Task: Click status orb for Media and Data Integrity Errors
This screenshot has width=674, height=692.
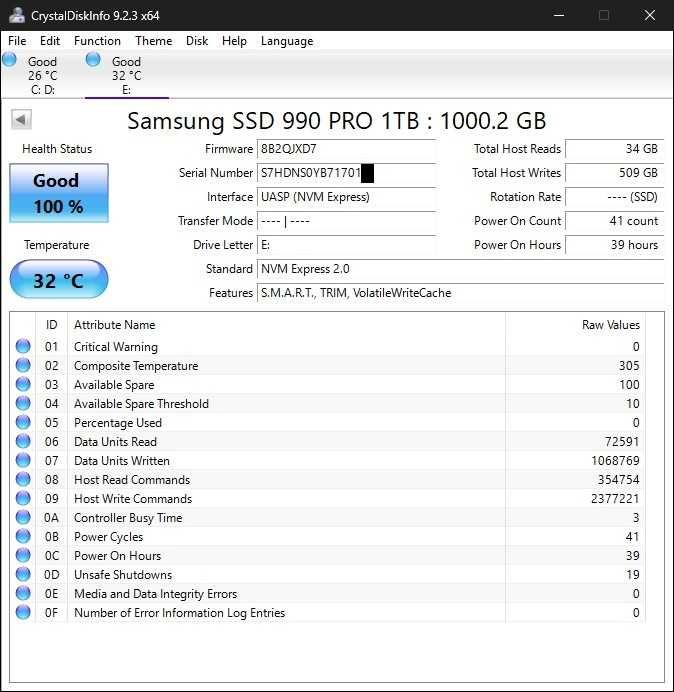Action: [23, 593]
